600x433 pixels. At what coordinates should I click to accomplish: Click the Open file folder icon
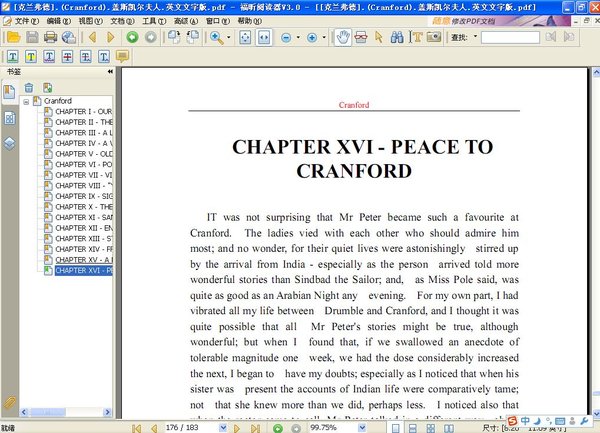[x=13, y=37]
